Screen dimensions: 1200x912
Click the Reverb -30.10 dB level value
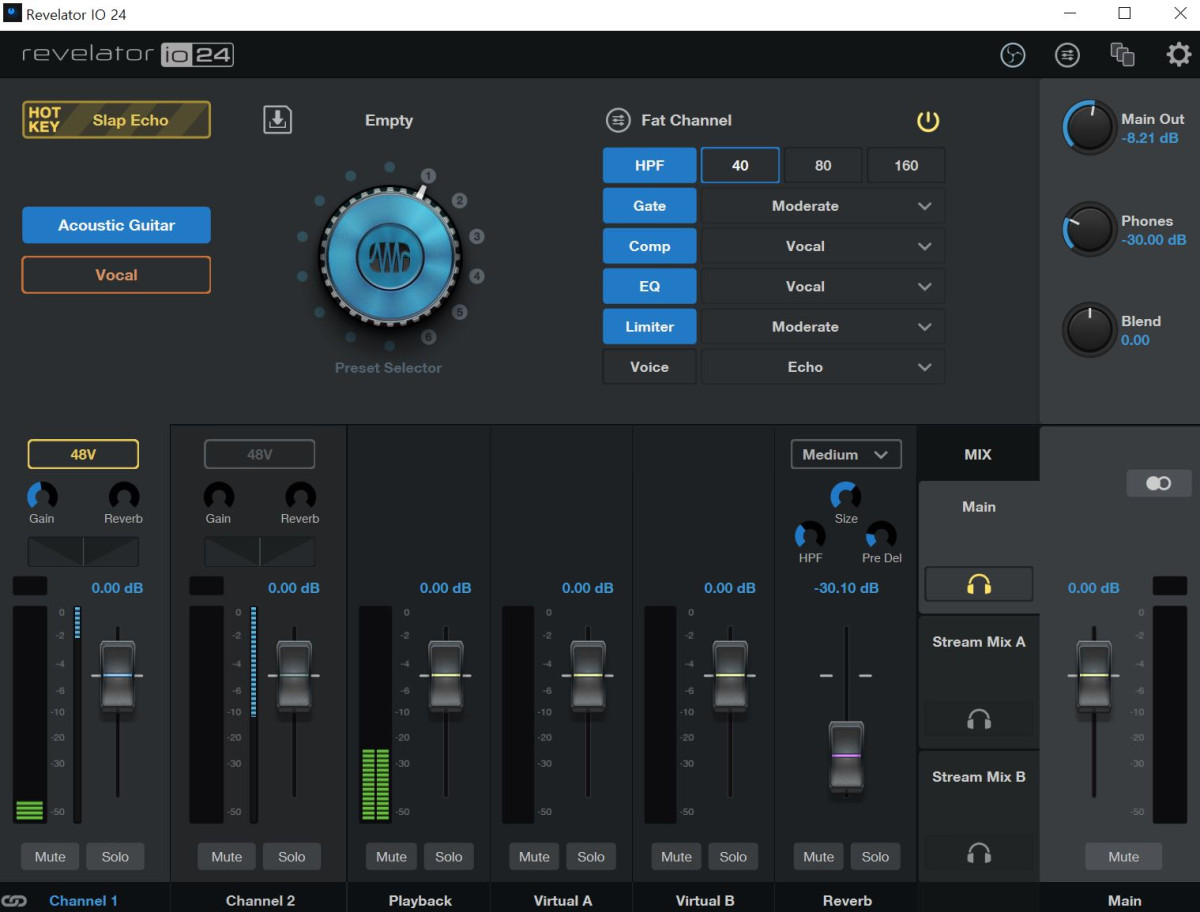pyautogui.click(x=846, y=588)
